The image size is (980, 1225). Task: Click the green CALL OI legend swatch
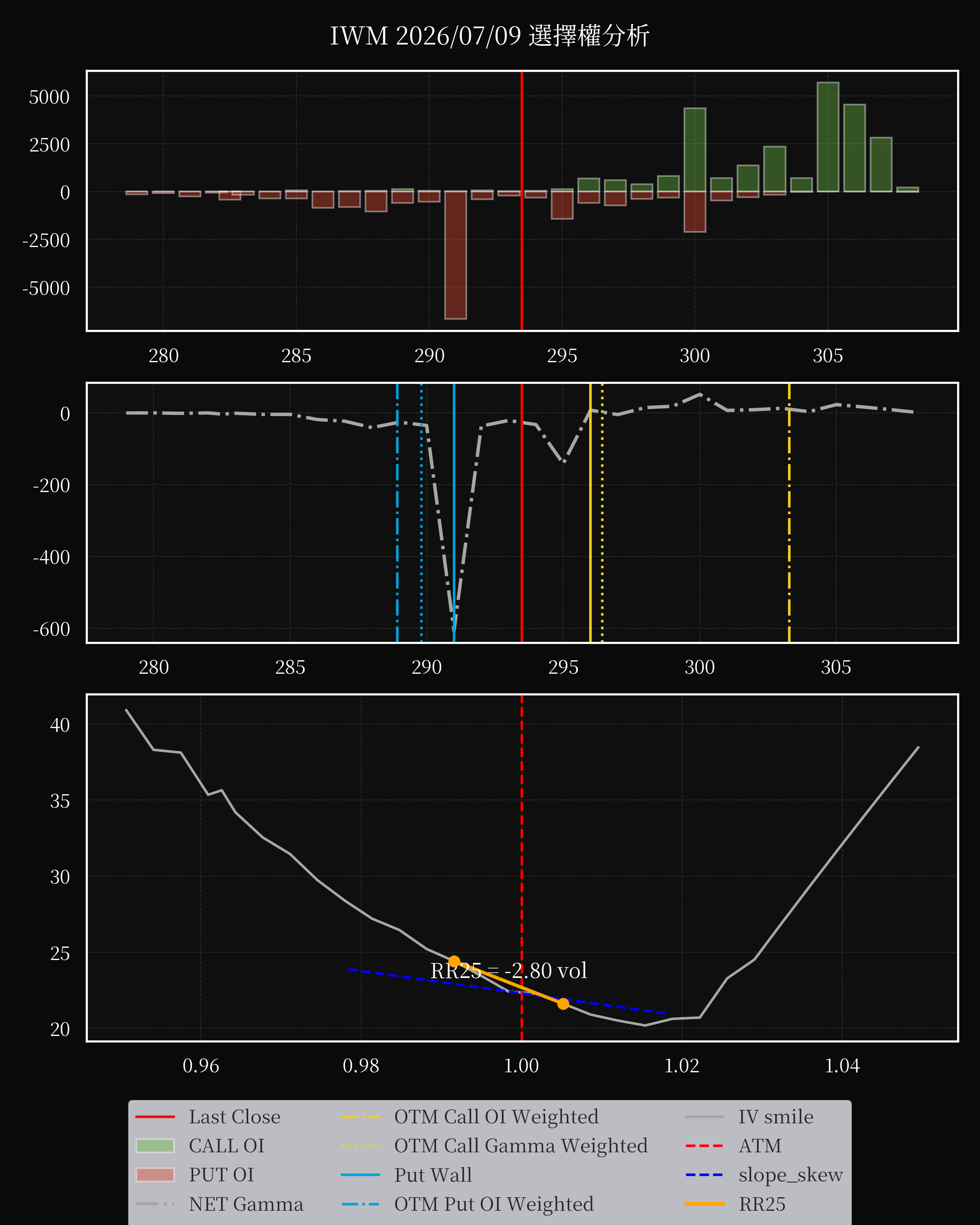pos(155,1146)
